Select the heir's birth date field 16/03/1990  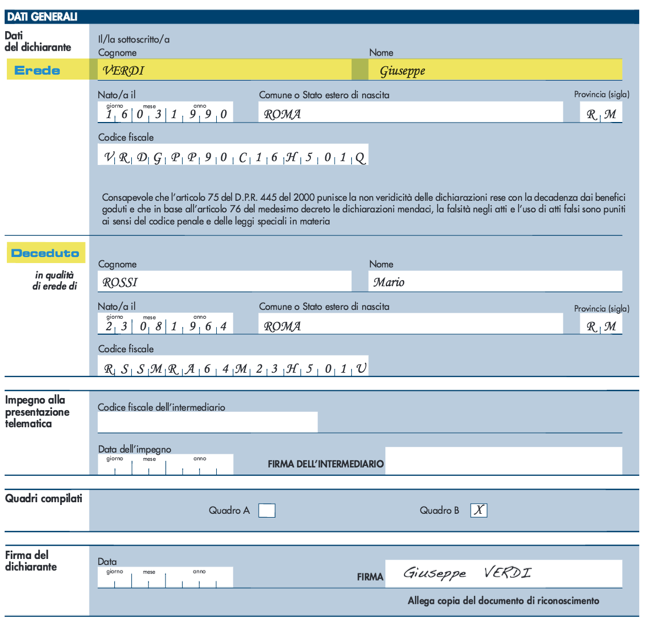(165, 113)
